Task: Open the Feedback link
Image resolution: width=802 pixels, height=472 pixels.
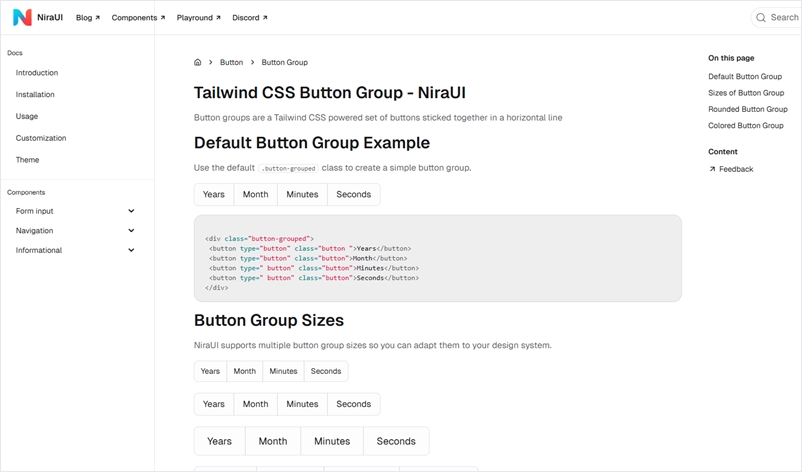Action: (x=735, y=169)
